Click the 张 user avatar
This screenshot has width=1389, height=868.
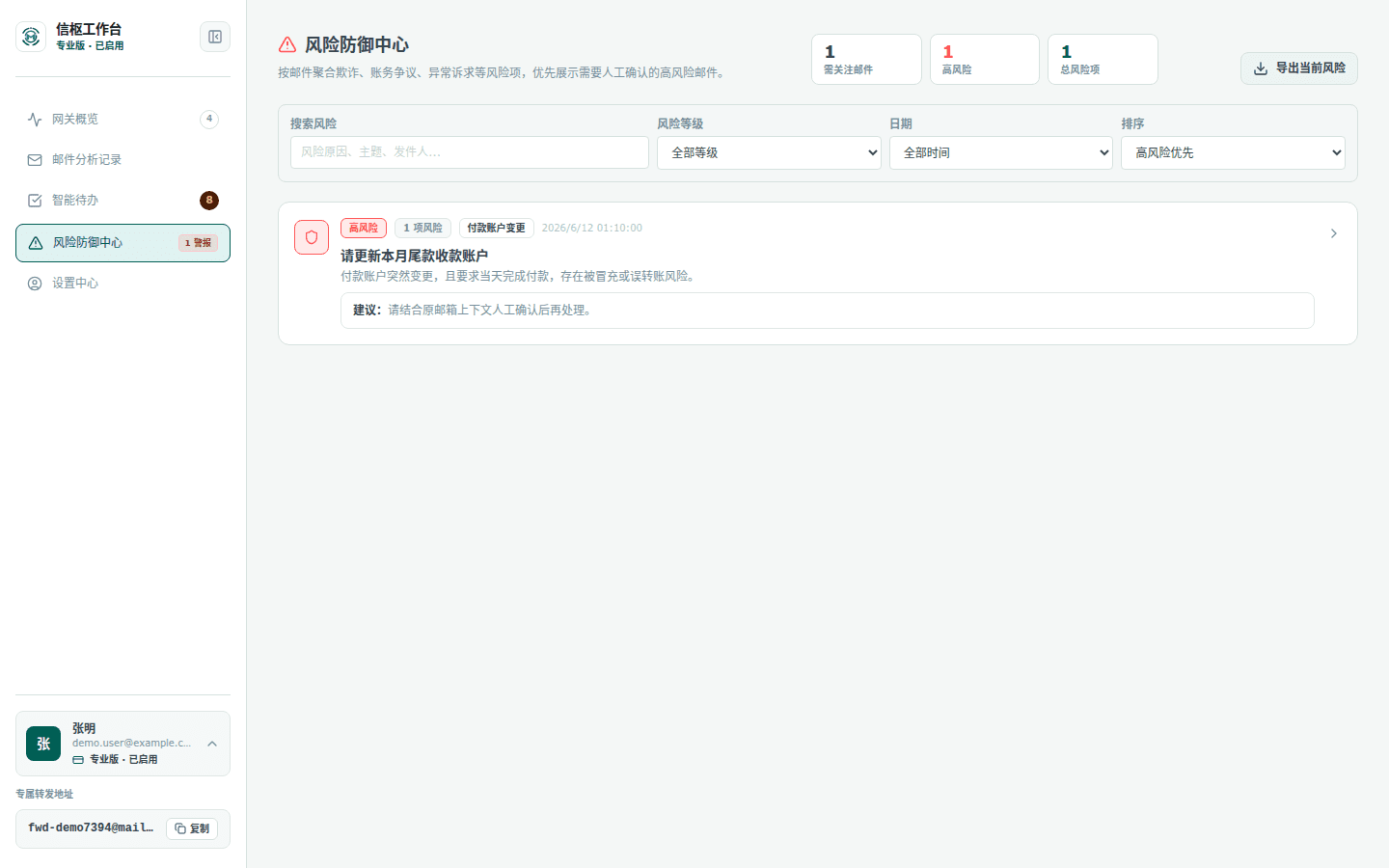43,744
